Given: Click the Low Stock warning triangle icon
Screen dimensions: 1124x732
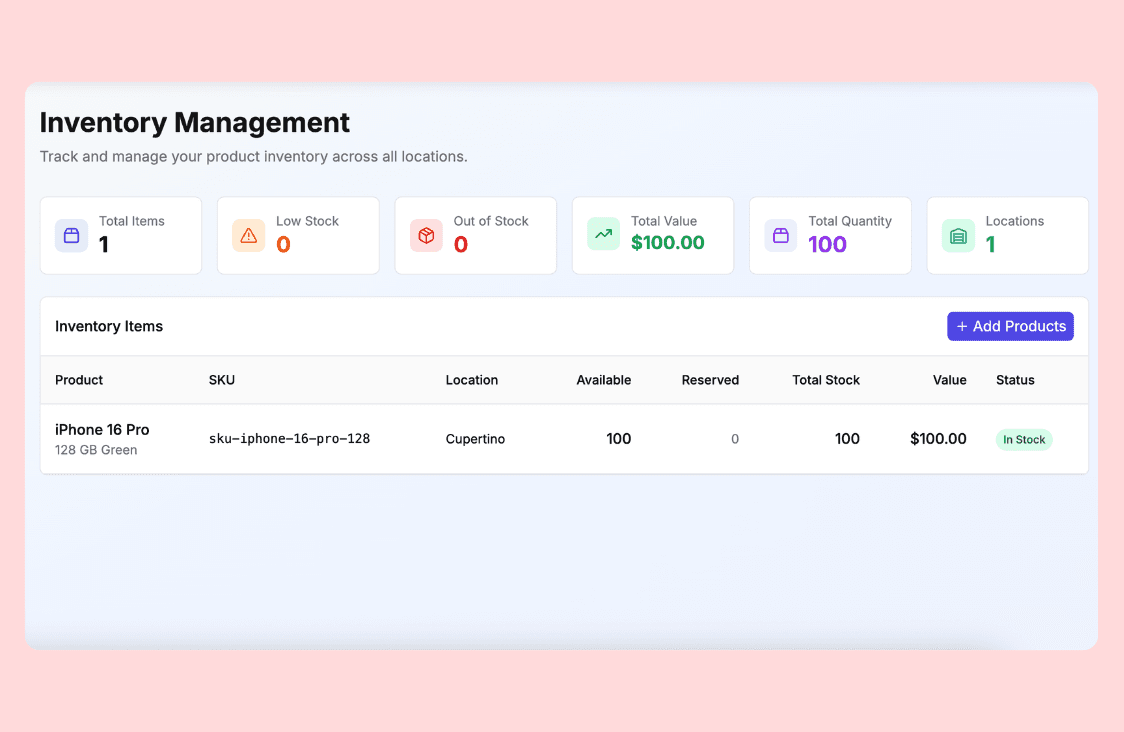Looking at the screenshot, I should (x=249, y=235).
